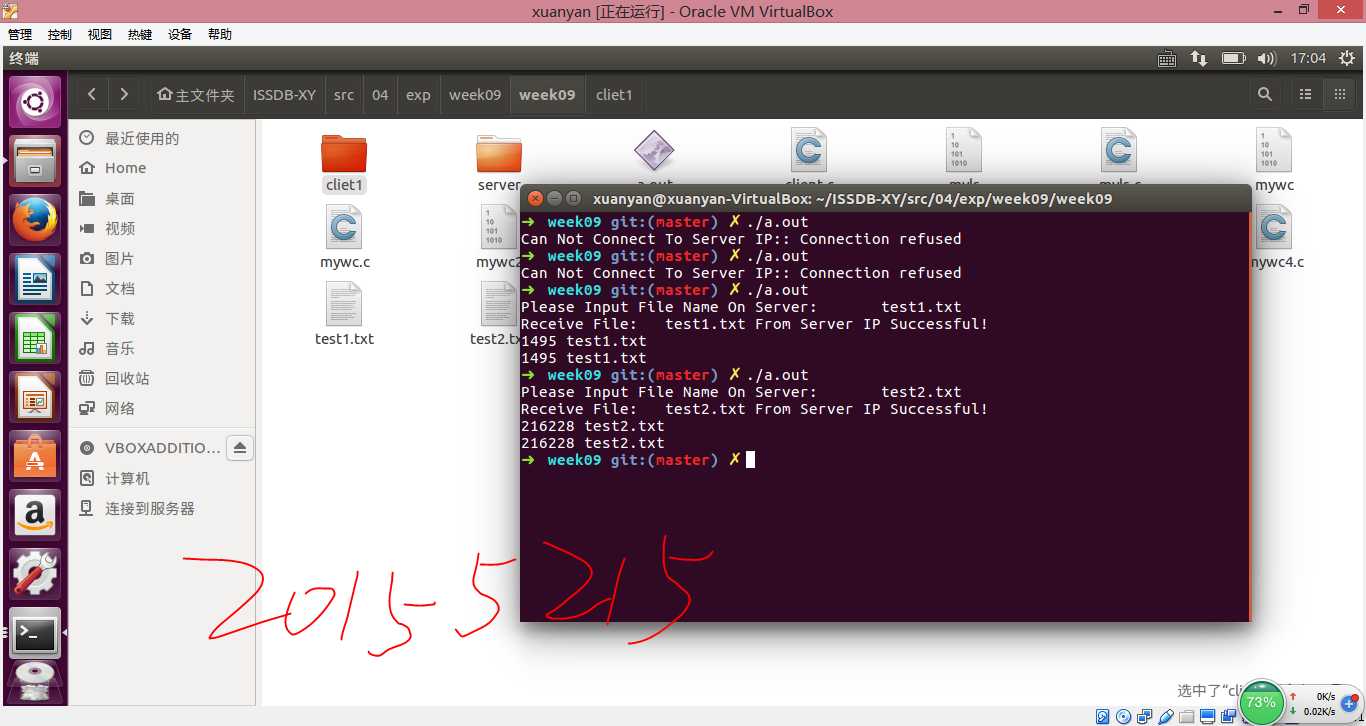Click the exp path button

point(418,95)
